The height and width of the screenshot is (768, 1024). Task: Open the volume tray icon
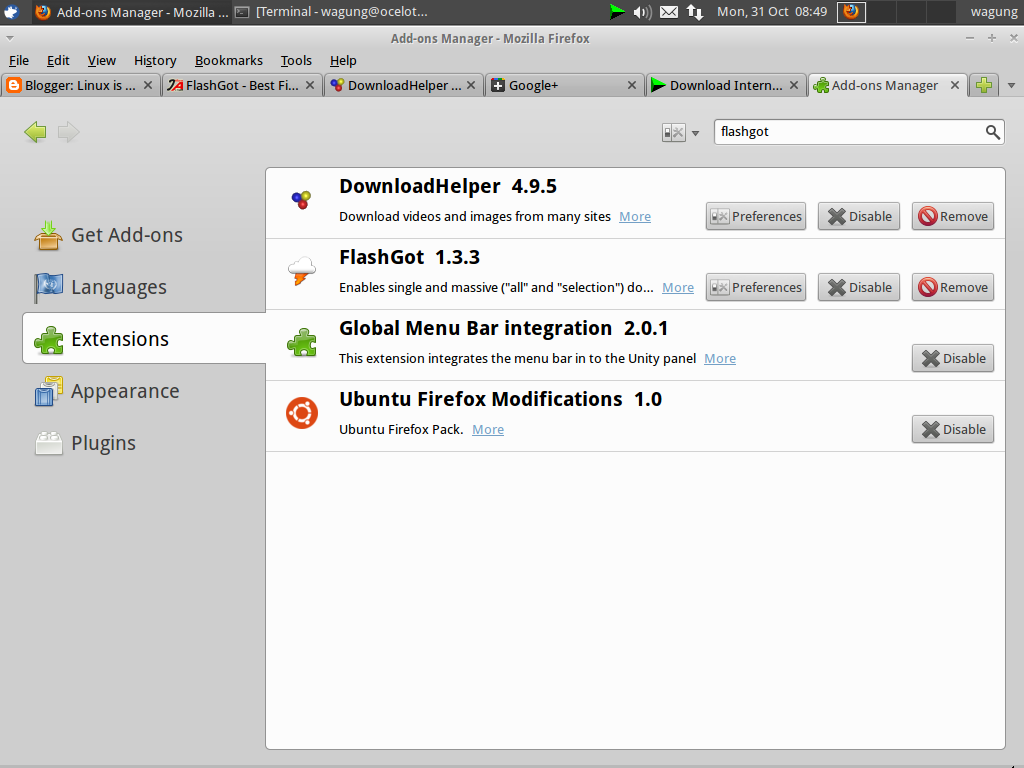642,12
